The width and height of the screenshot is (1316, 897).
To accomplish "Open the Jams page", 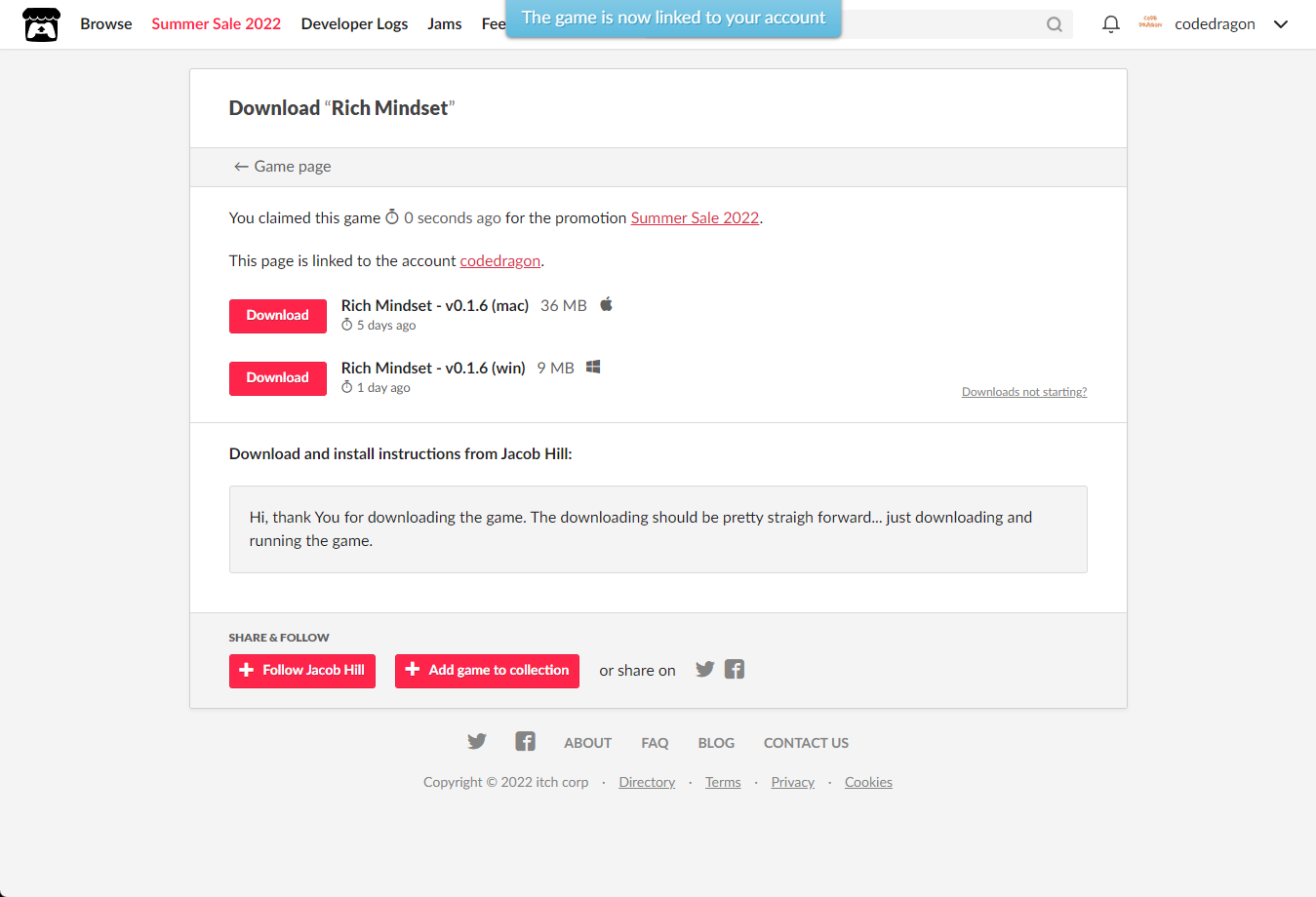I will point(445,24).
